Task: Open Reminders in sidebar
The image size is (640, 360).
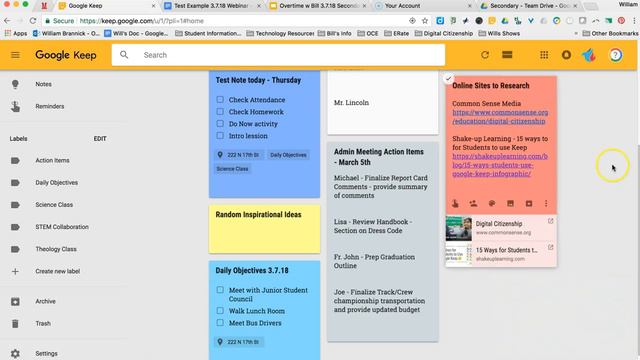Action: [x=49, y=106]
